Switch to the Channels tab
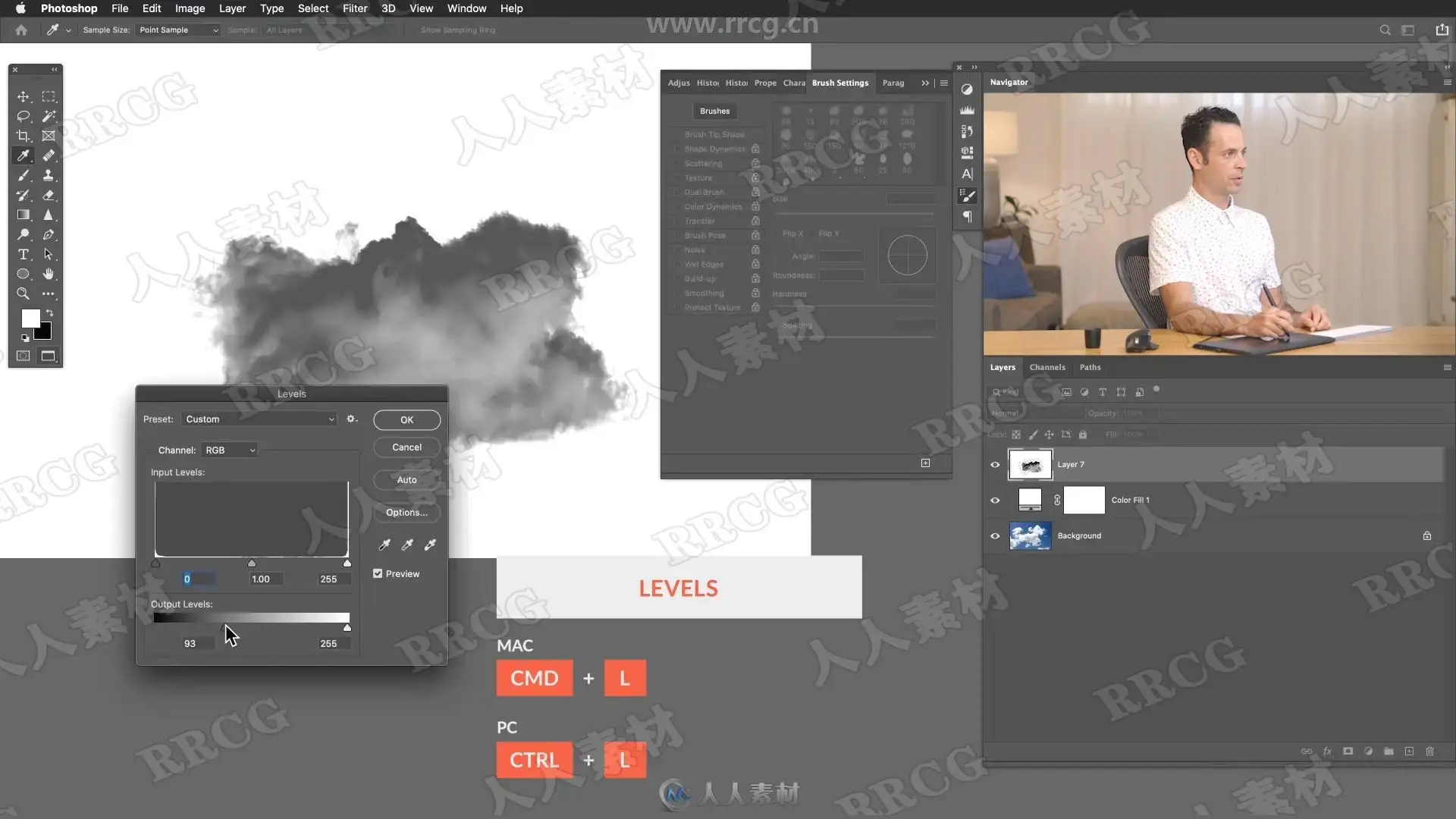This screenshot has width=1456, height=819. click(1046, 367)
